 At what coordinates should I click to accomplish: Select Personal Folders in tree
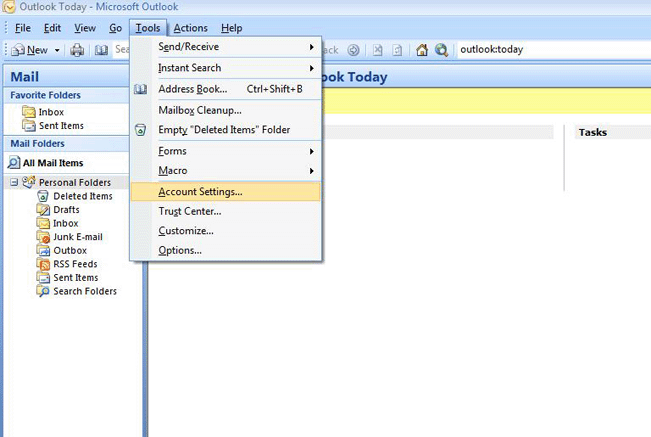click(75, 183)
